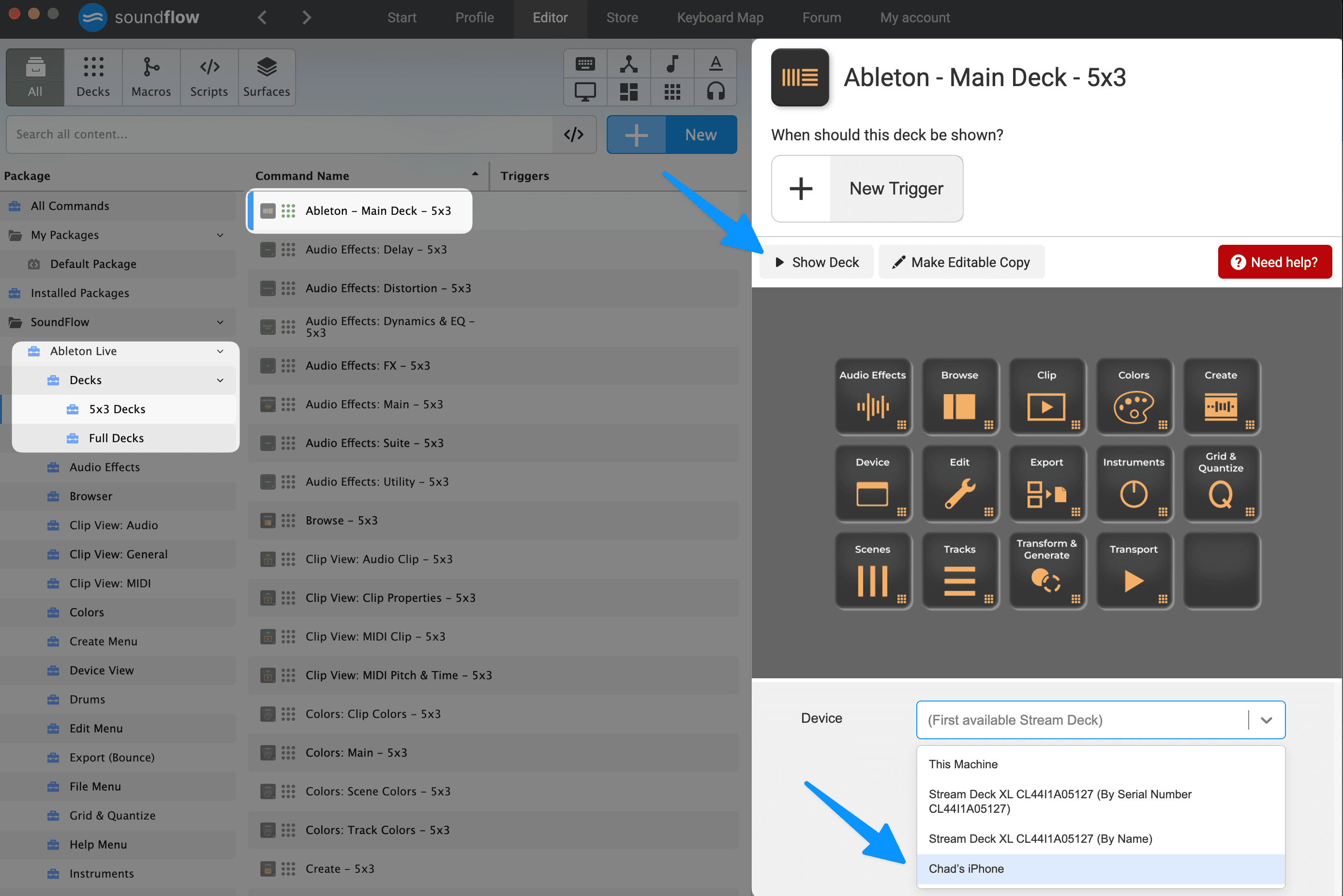1343x896 pixels.
Task: Open the Create deck button
Action: (1221, 397)
